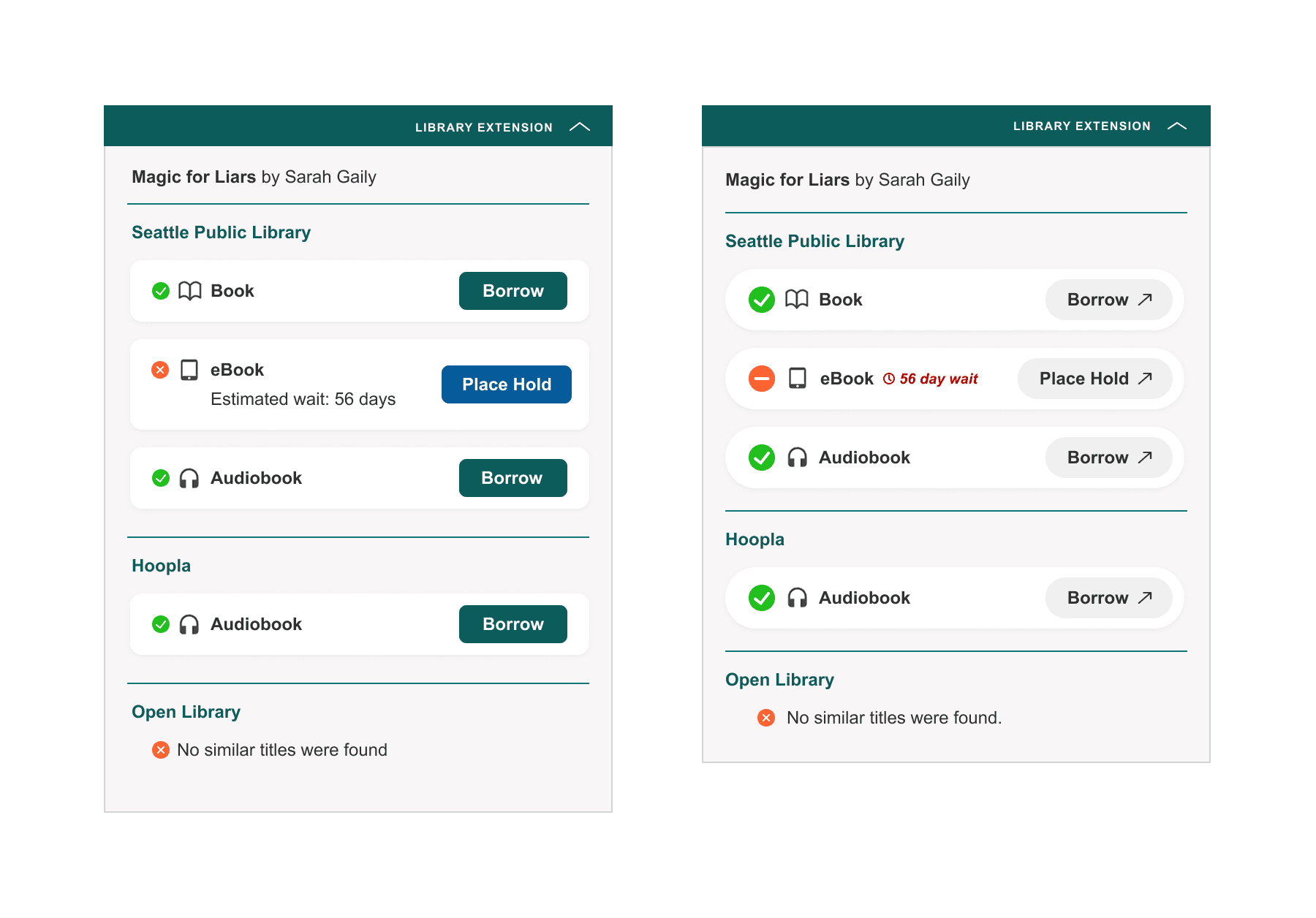Click the red unavailable icon beside left eBook

(160, 370)
